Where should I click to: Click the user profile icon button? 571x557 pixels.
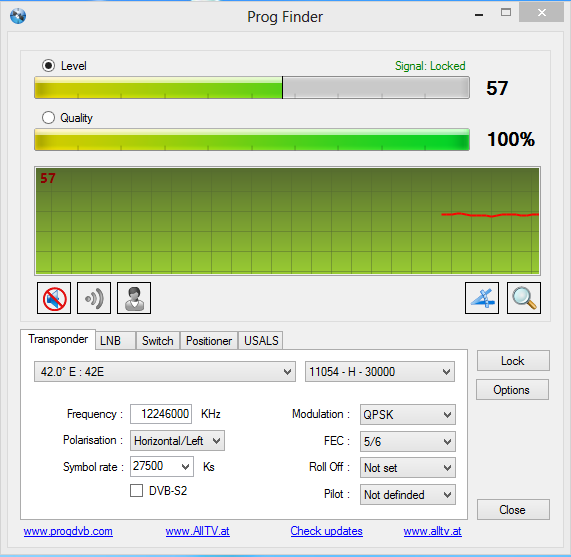coord(134,298)
